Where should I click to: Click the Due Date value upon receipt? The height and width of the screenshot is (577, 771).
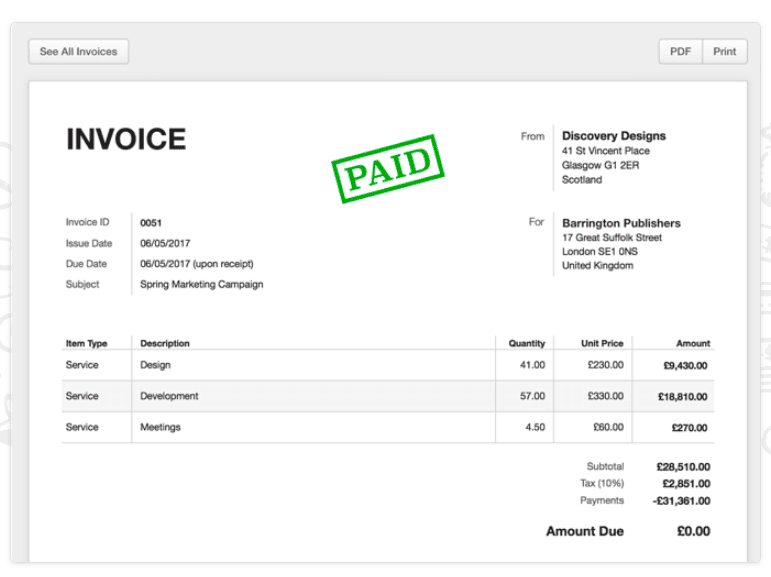pos(196,264)
